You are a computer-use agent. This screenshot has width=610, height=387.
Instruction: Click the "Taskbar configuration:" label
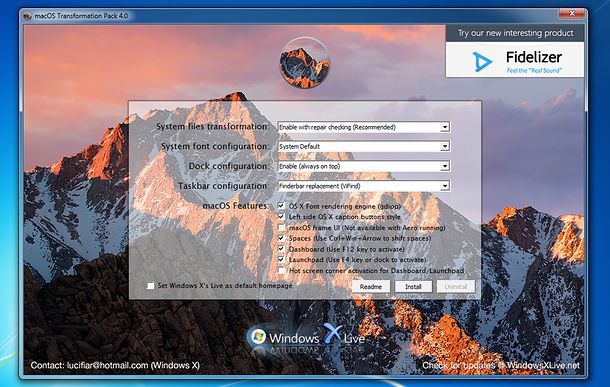(x=223, y=186)
